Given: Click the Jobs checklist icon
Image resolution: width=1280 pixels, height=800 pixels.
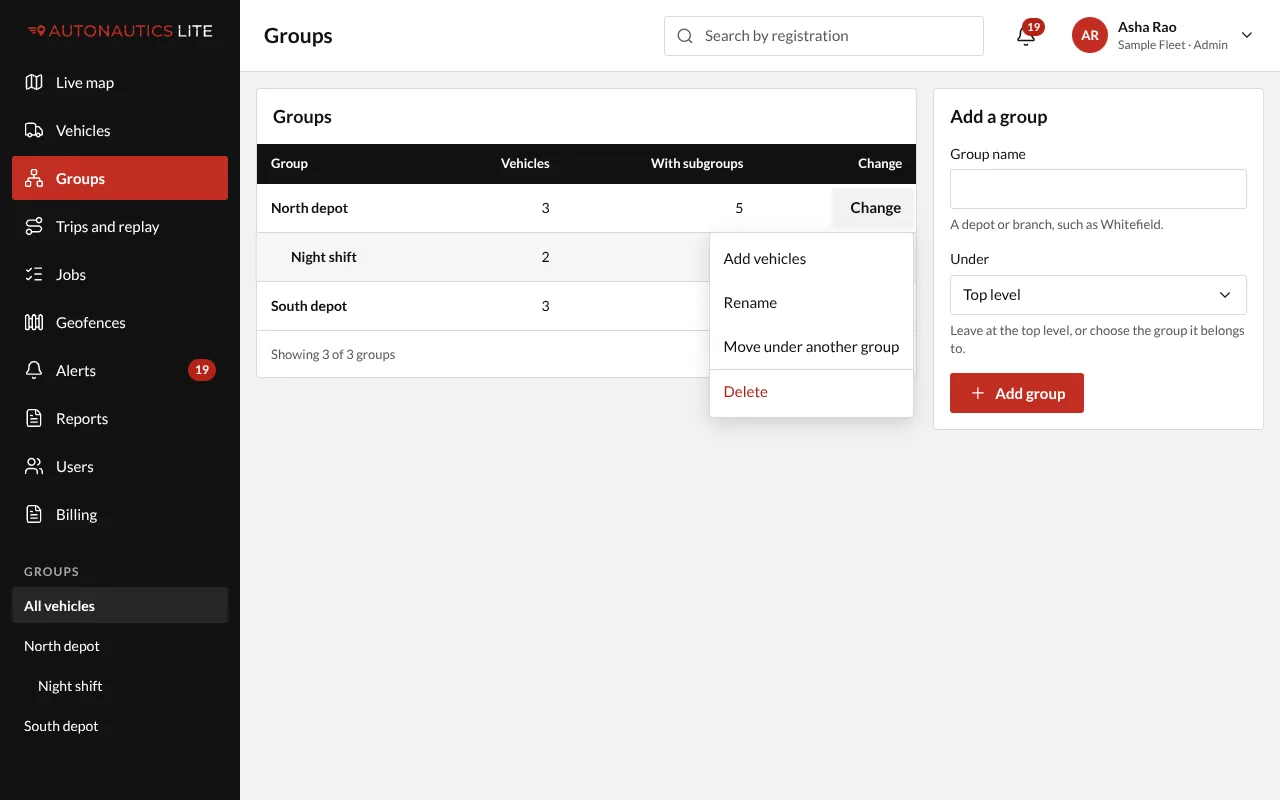Looking at the screenshot, I should pyautogui.click(x=34, y=274).
